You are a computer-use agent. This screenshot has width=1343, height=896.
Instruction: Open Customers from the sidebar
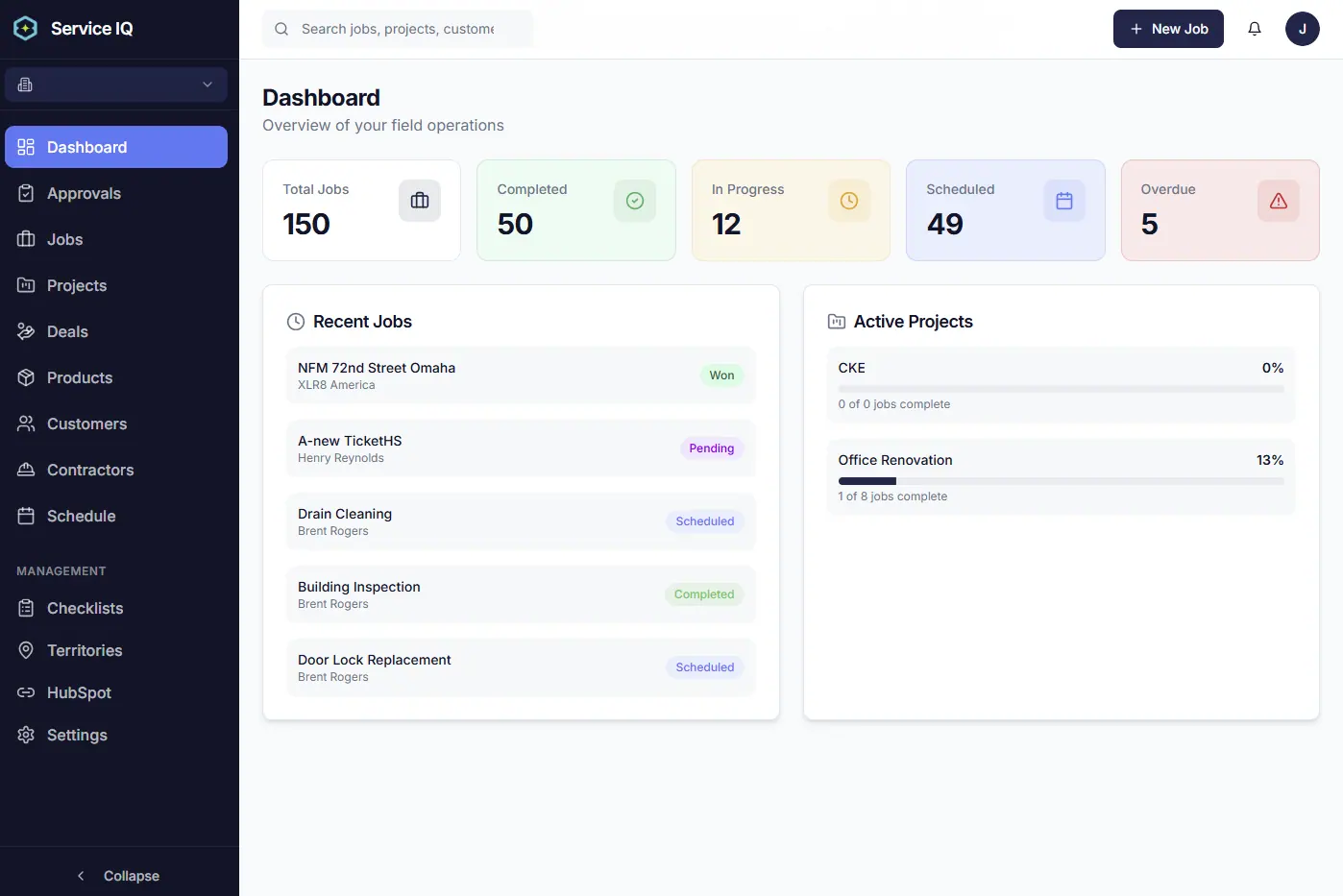click(116, 424)
